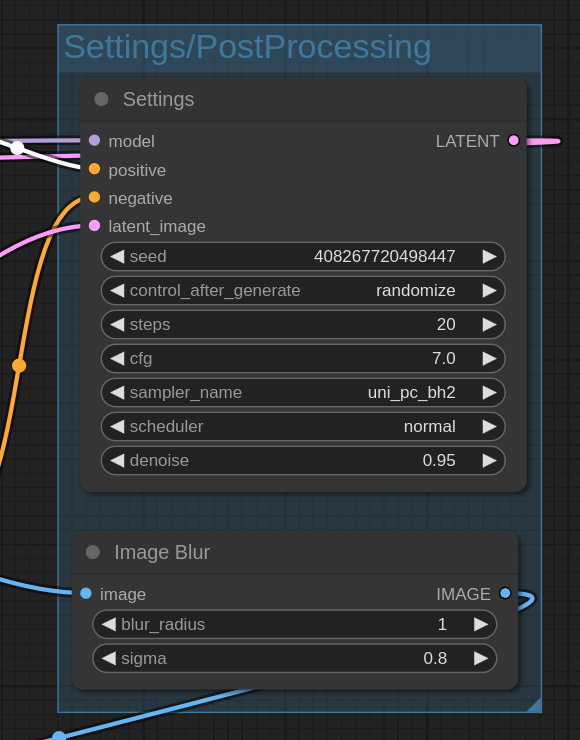Grab the group's bottom-right resize corner
Screen dimensions: 580x740
(x=534, y=705)
